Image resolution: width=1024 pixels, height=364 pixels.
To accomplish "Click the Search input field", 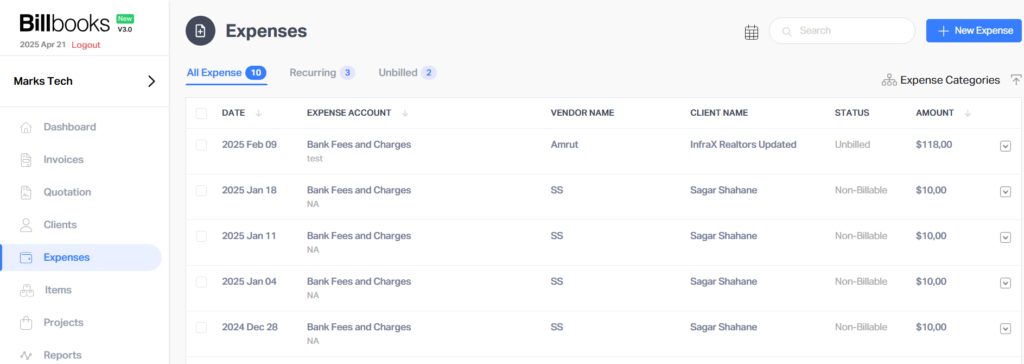I will click(x=842, y=31).
